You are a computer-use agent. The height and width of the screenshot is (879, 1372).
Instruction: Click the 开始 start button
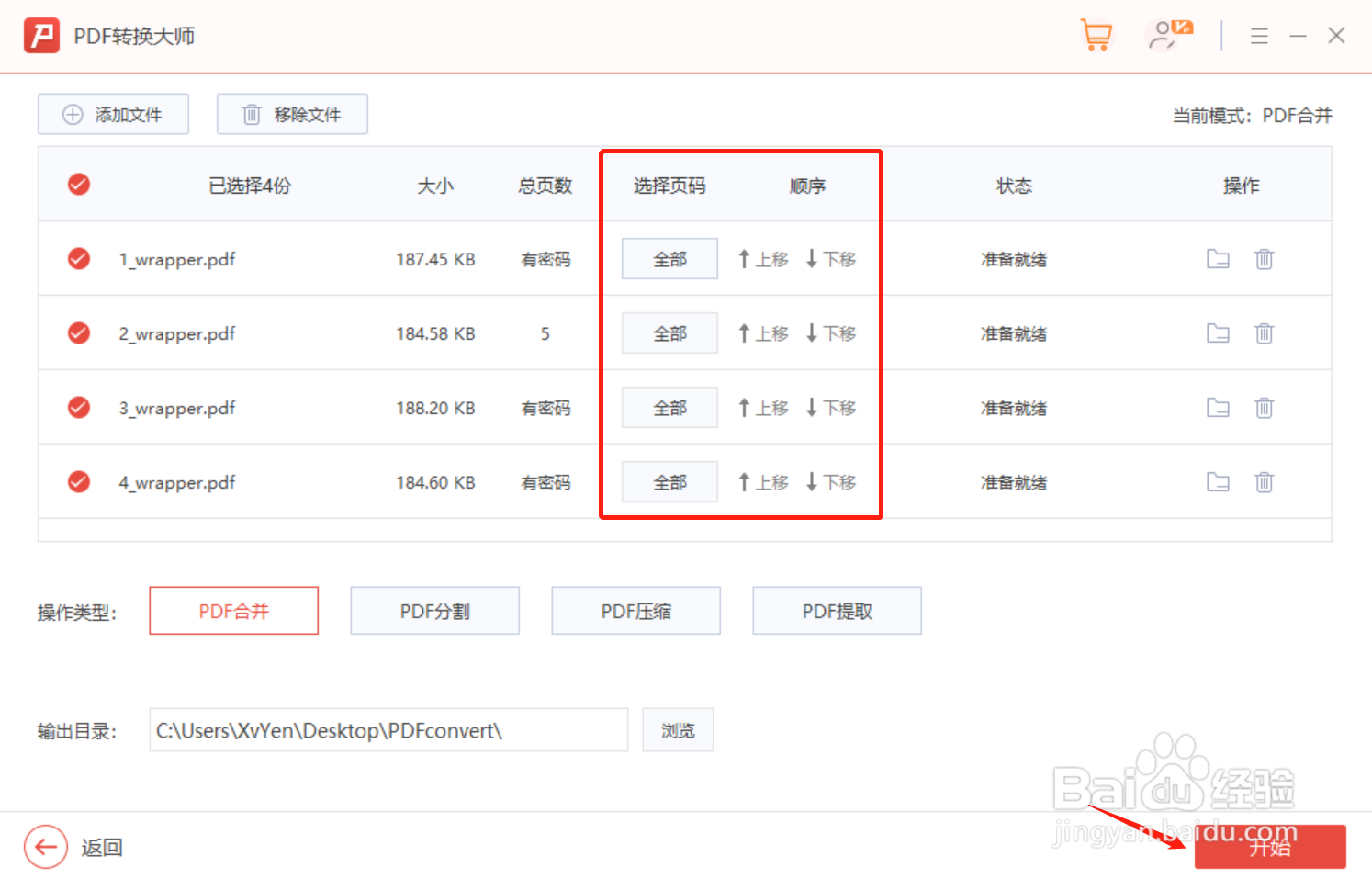[x=1270, y=847]
